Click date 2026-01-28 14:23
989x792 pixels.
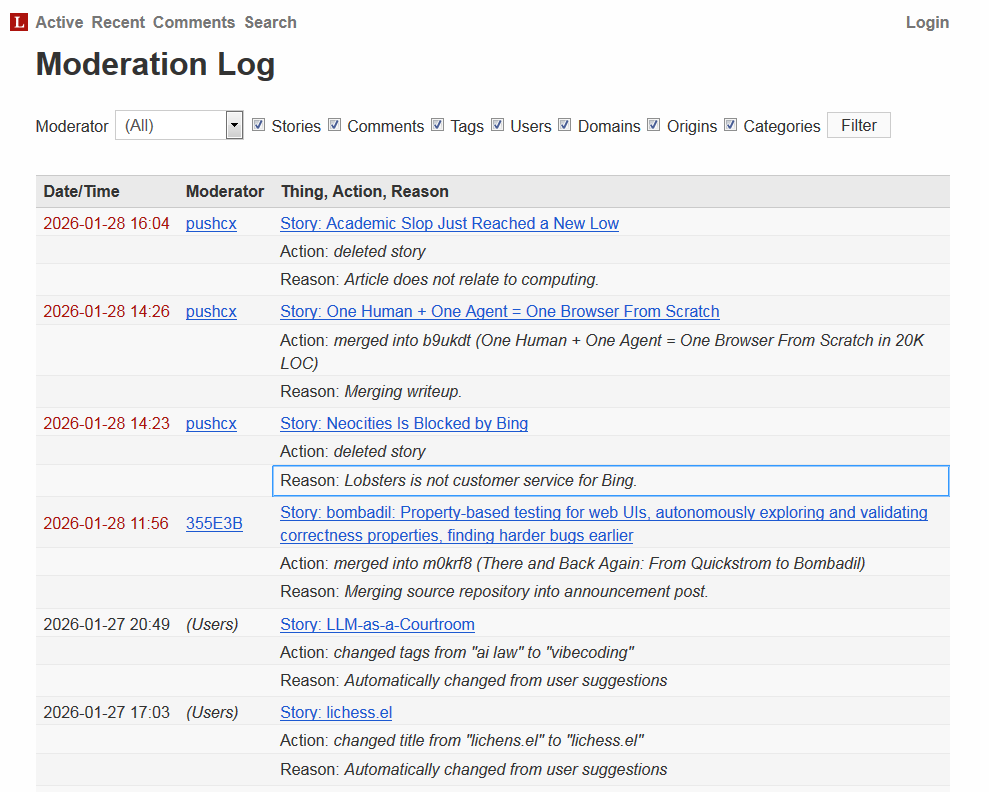coord(106,423)
